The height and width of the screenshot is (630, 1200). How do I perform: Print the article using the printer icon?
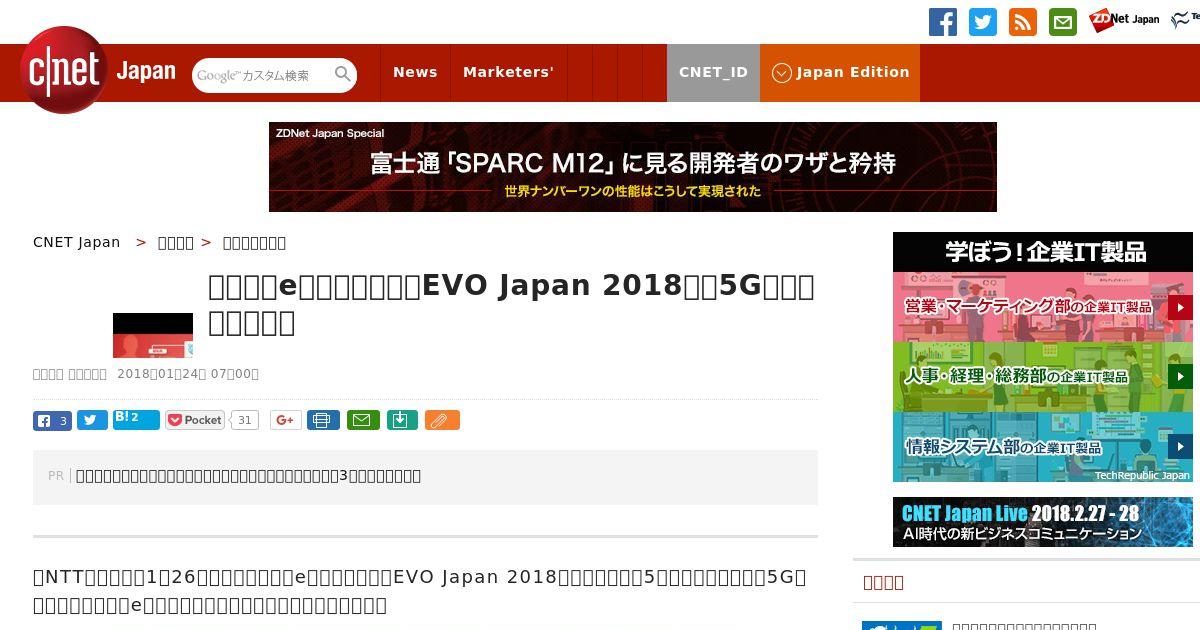click(x=323, y=420)
